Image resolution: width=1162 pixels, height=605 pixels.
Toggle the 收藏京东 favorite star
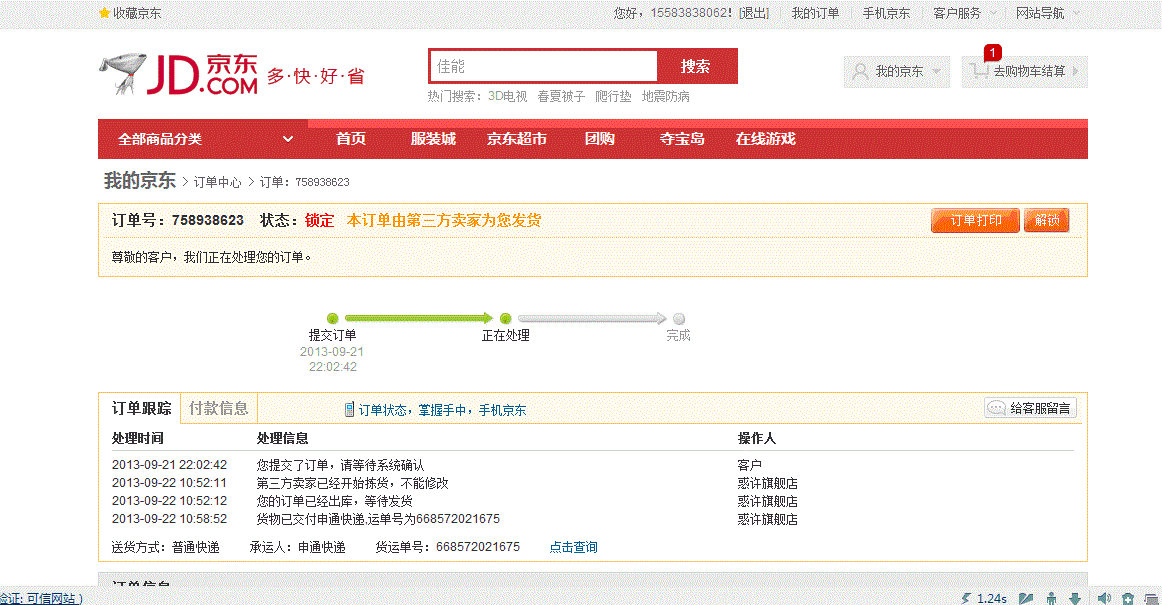(103, 13)
